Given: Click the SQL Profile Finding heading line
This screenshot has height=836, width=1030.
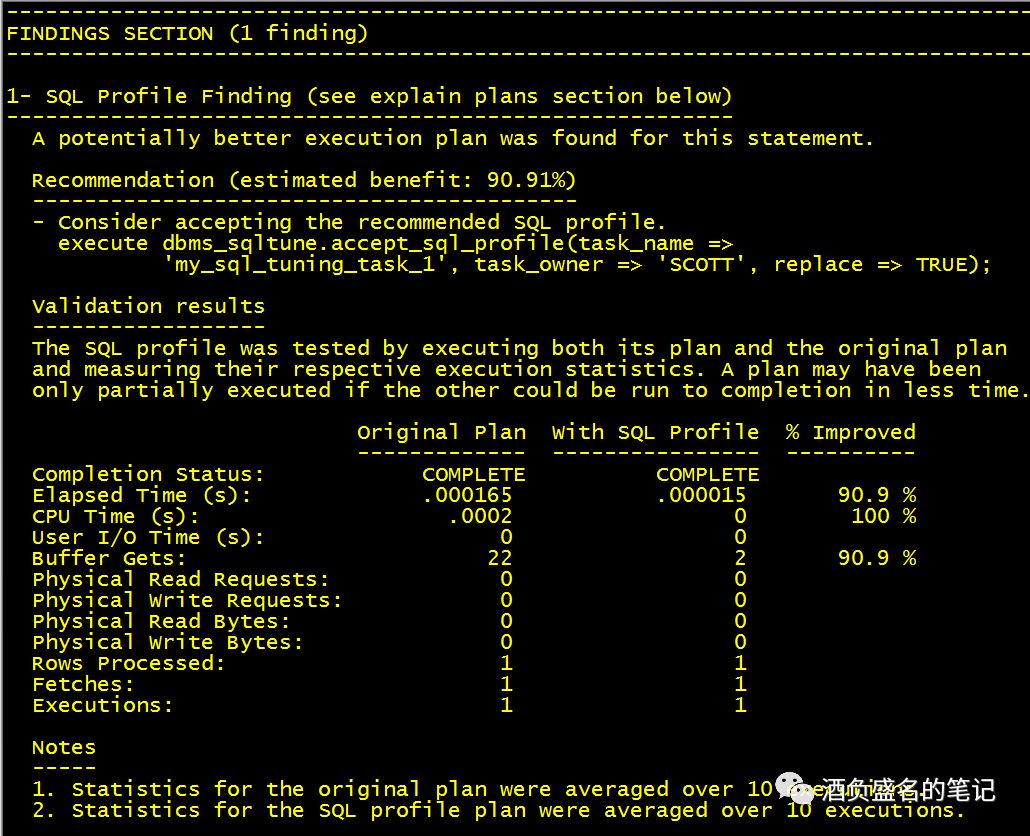Looking at the screenshot, I should [x=370, y=95].
